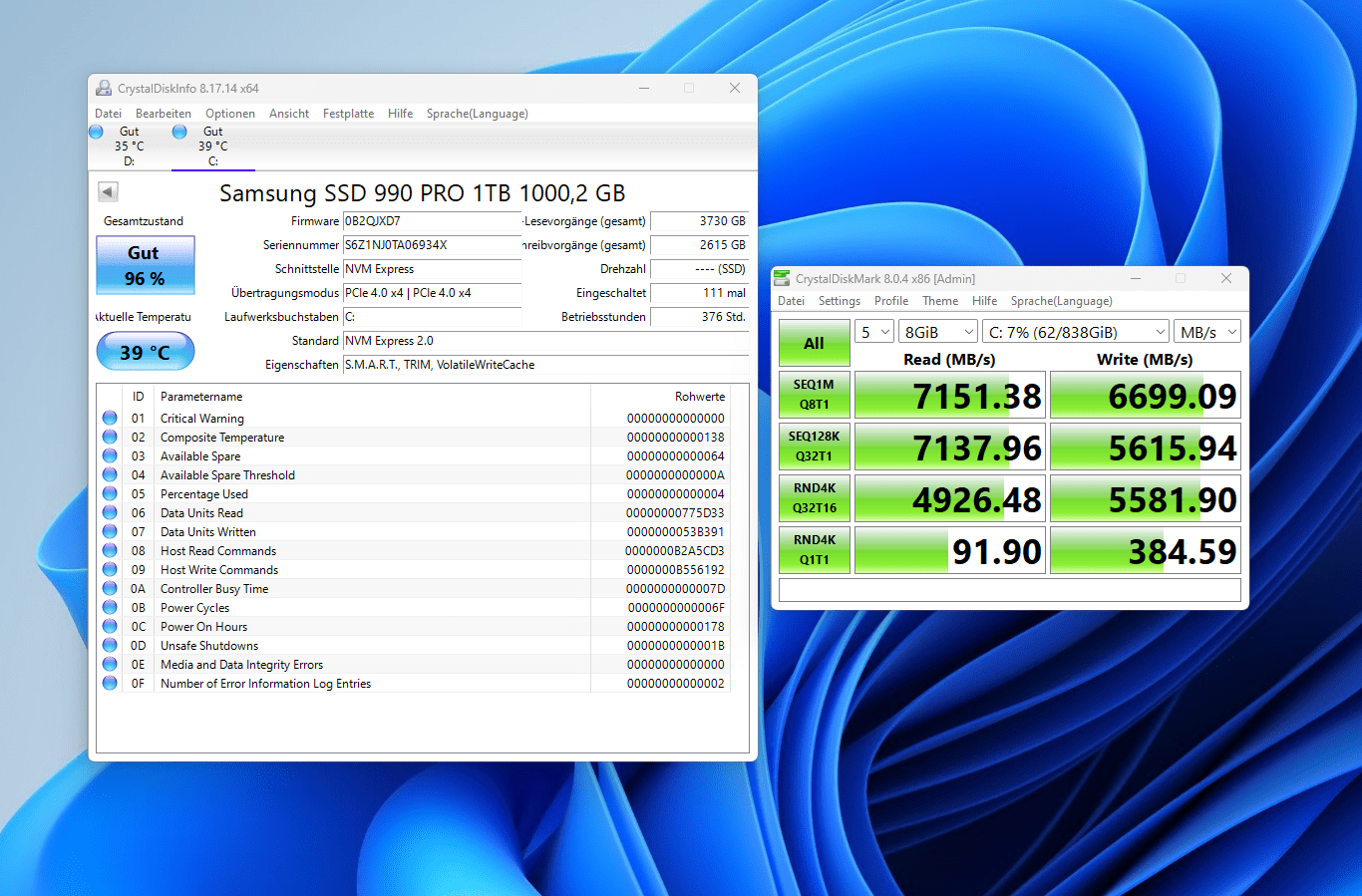1362x896 pixels.
Task: Open Theme menu in CrystalDiskMark
Action: pos(940,301)
